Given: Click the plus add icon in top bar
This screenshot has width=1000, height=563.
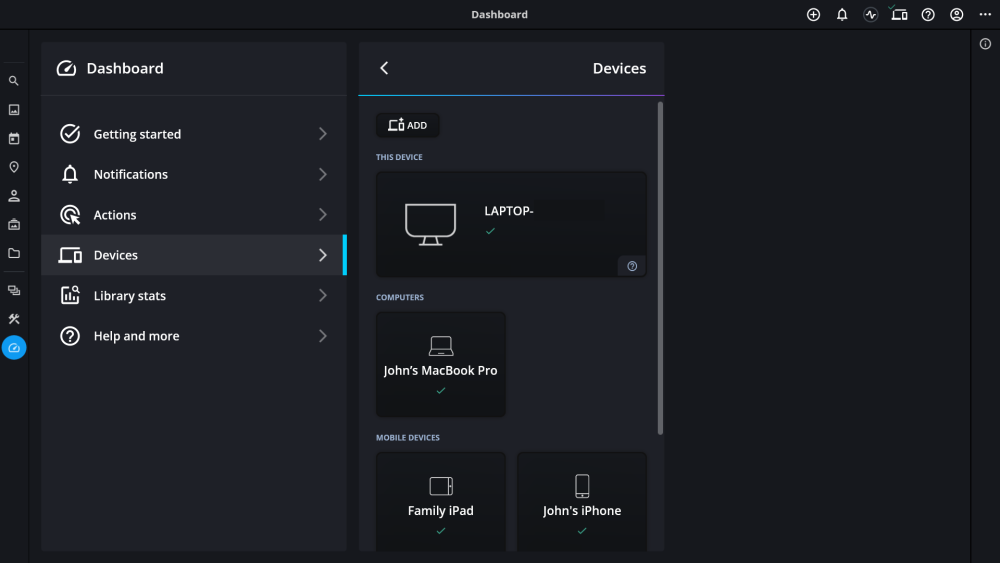Looking at the screenshot, I should pyautogui.click(x=813, y=15).
